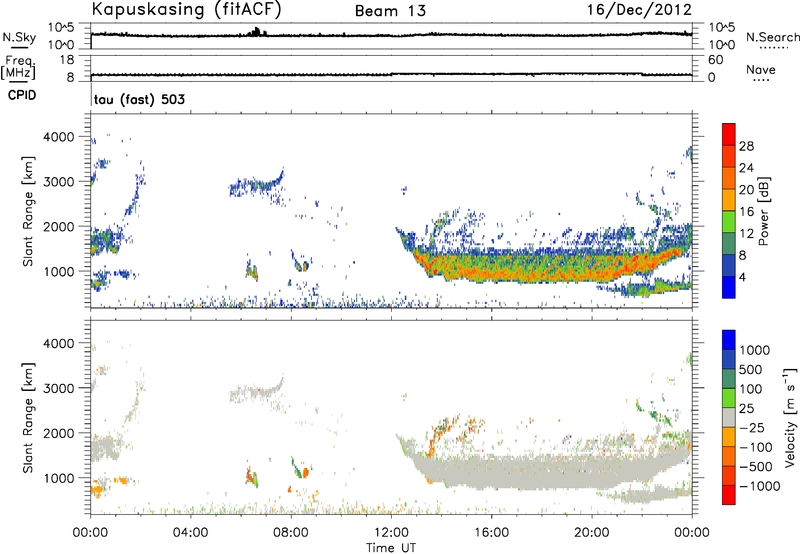Click the '3000' tick on the velocity panel
Viewport: 800px width, 554px height.
pyautogui.click(x=59, y=388)
